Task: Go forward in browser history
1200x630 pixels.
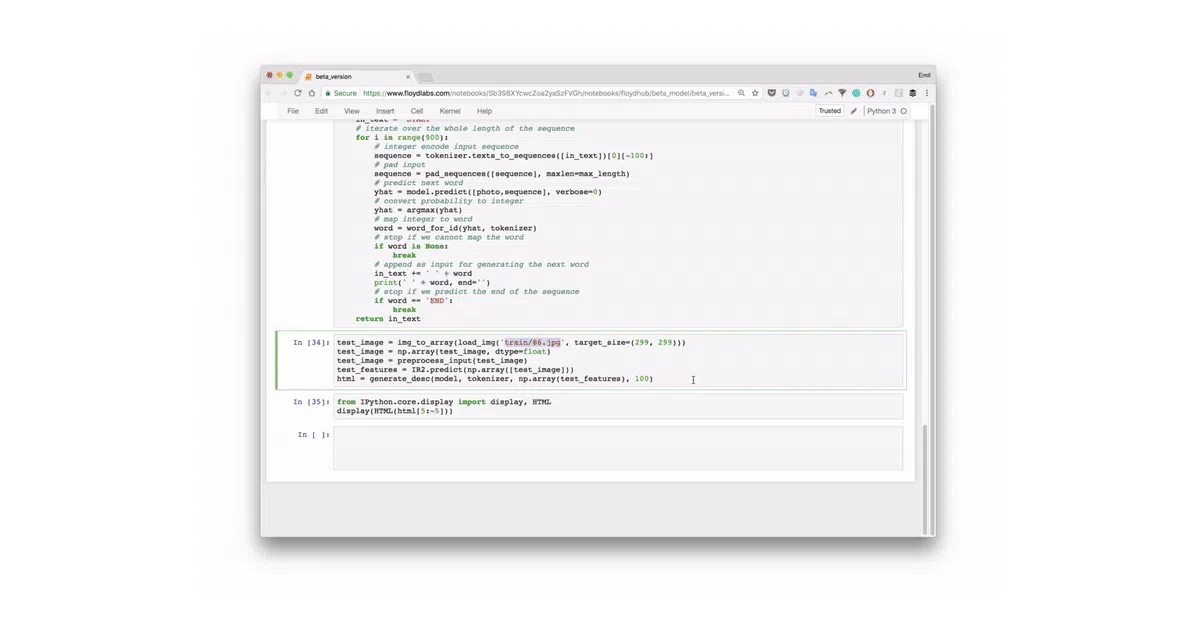Action: click(x=284, y=93)
